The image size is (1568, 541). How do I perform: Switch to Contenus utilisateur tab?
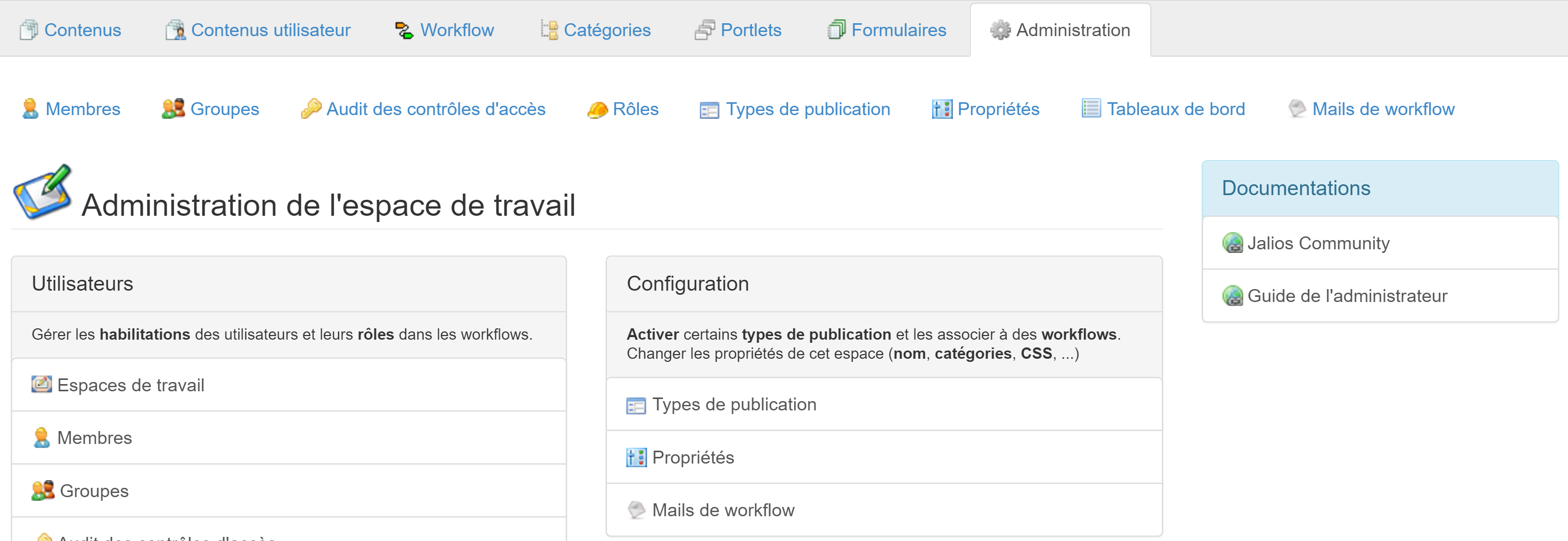click(x=258, y=30)
